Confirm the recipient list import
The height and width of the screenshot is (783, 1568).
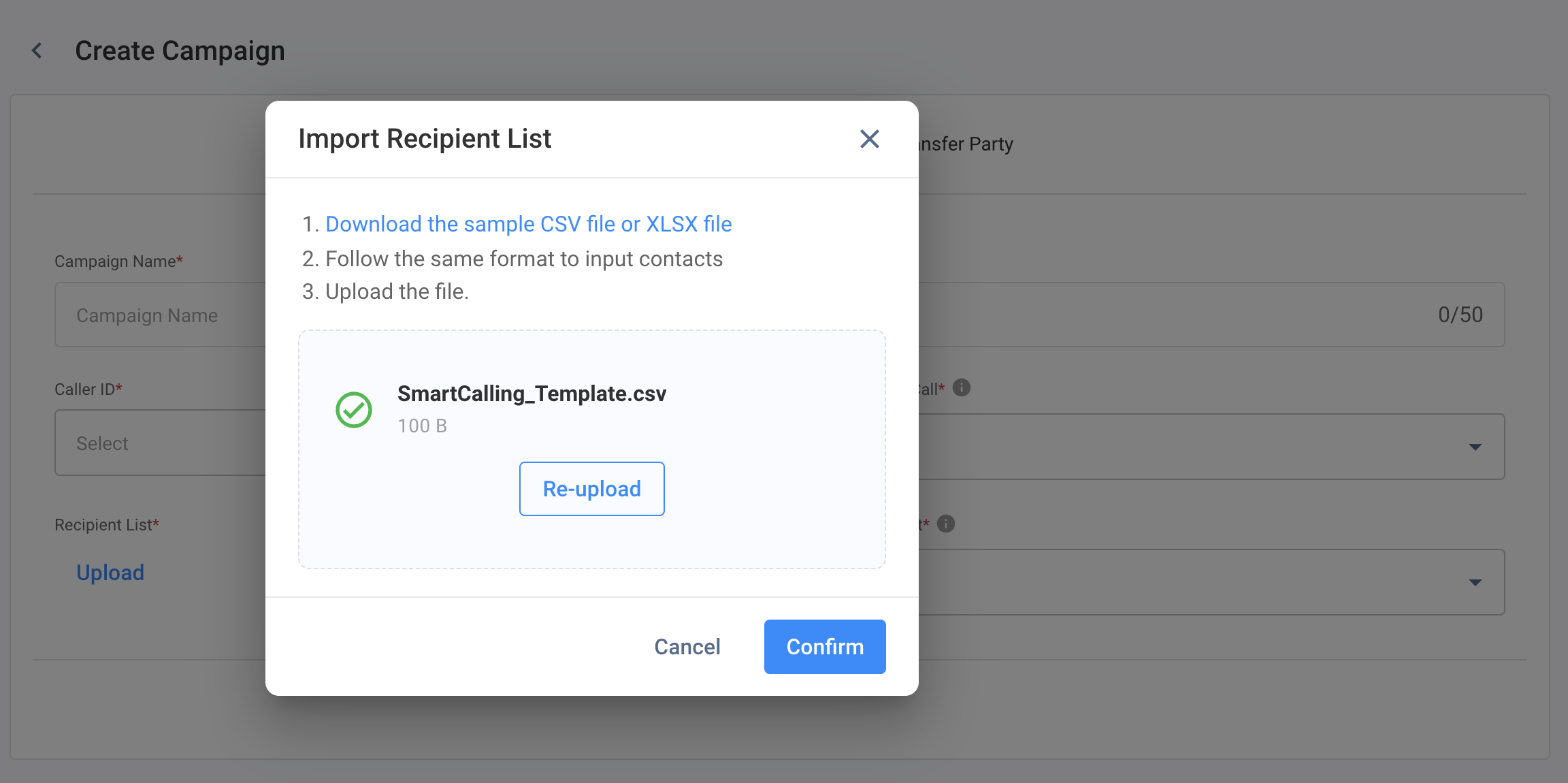(825, 647)
